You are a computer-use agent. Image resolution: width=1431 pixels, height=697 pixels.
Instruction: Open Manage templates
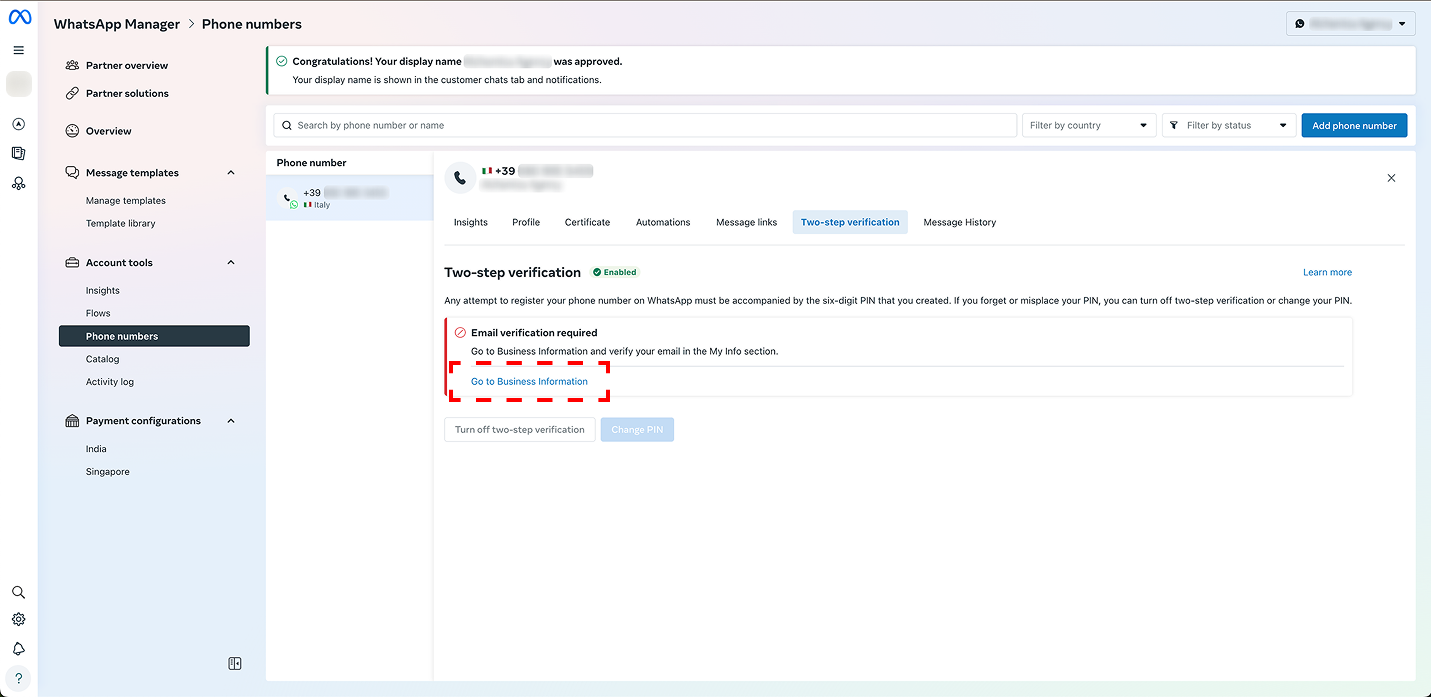coord(126,201)
